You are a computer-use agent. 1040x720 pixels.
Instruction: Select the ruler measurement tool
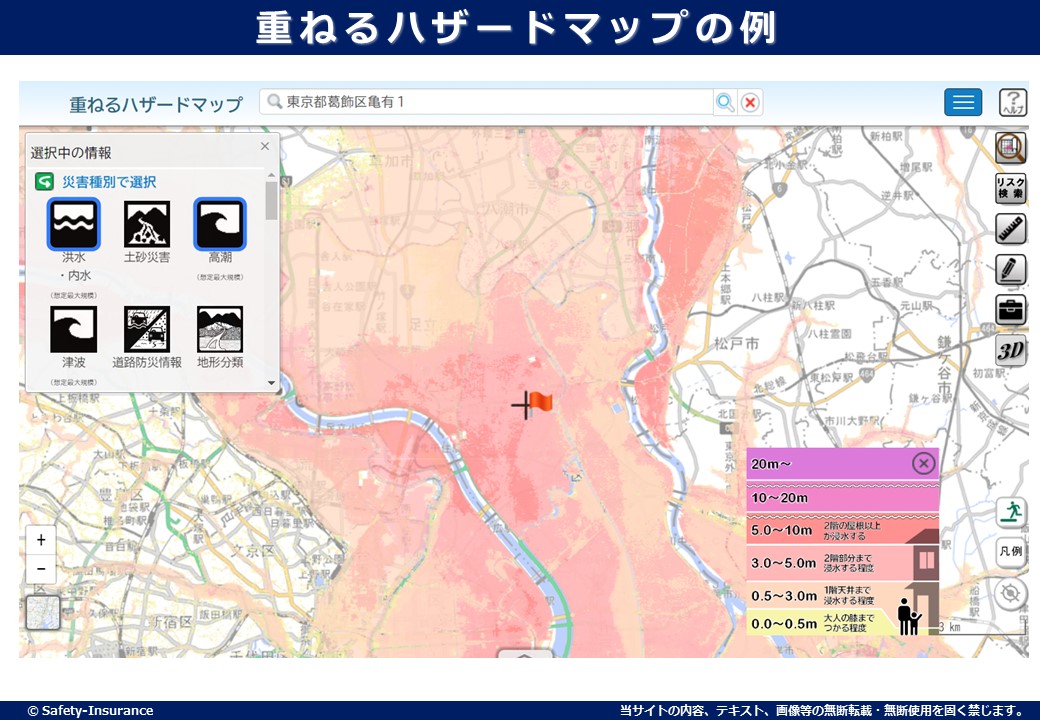pos(1011,229)
